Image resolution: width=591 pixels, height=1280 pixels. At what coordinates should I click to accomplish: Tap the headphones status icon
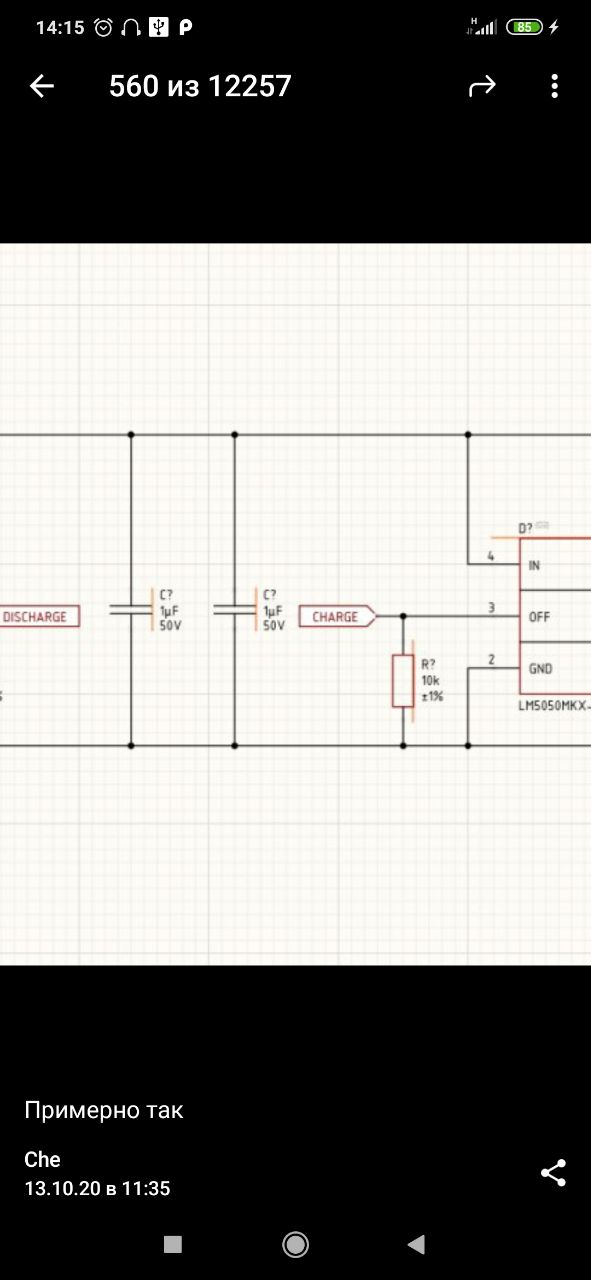(129, 28)
